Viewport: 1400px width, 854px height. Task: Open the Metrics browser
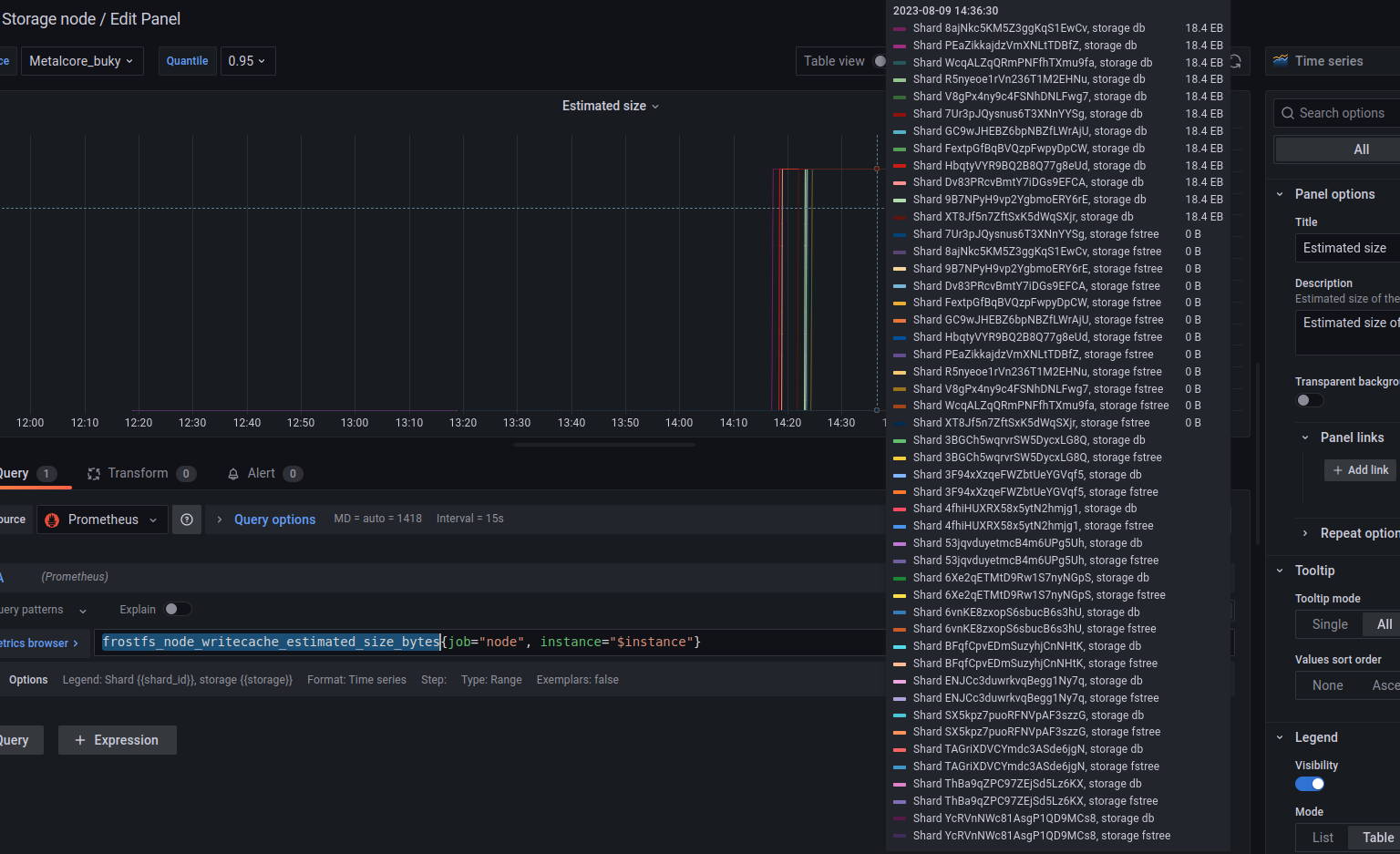click(40, 643)
